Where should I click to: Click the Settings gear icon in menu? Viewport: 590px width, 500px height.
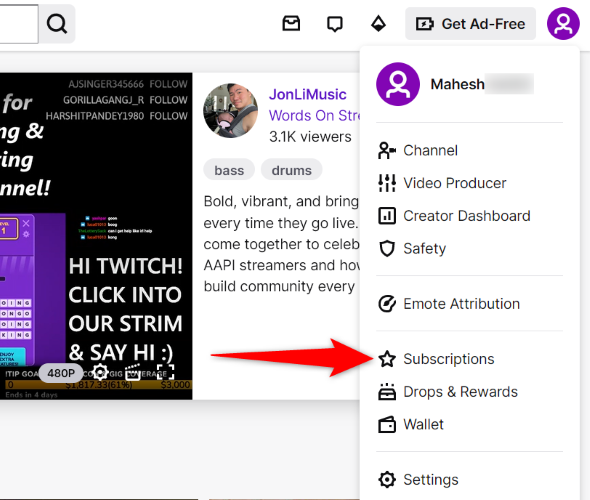pos(387,480)
